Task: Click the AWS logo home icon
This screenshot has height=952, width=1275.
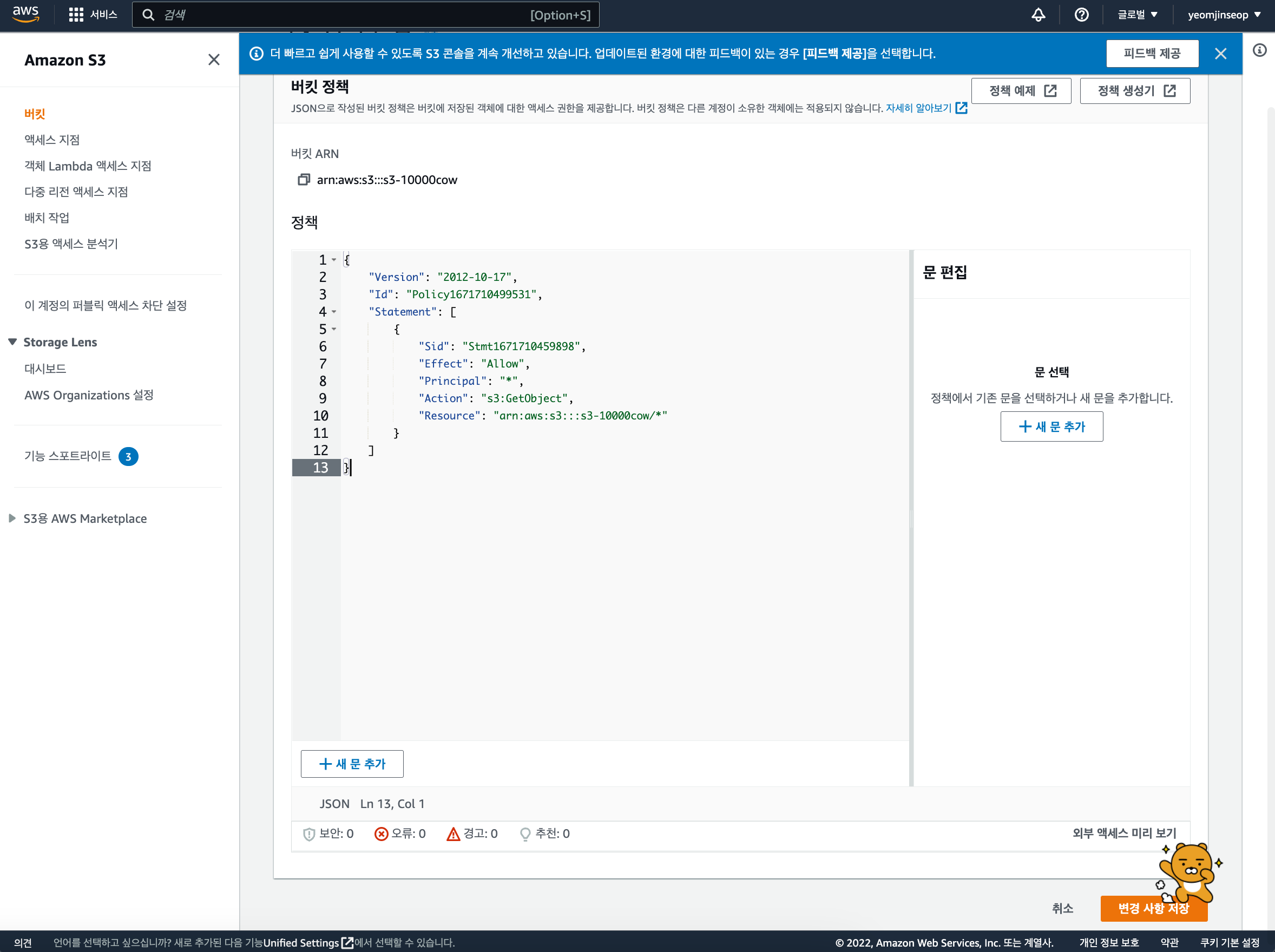Action: (x=25, y=14)
